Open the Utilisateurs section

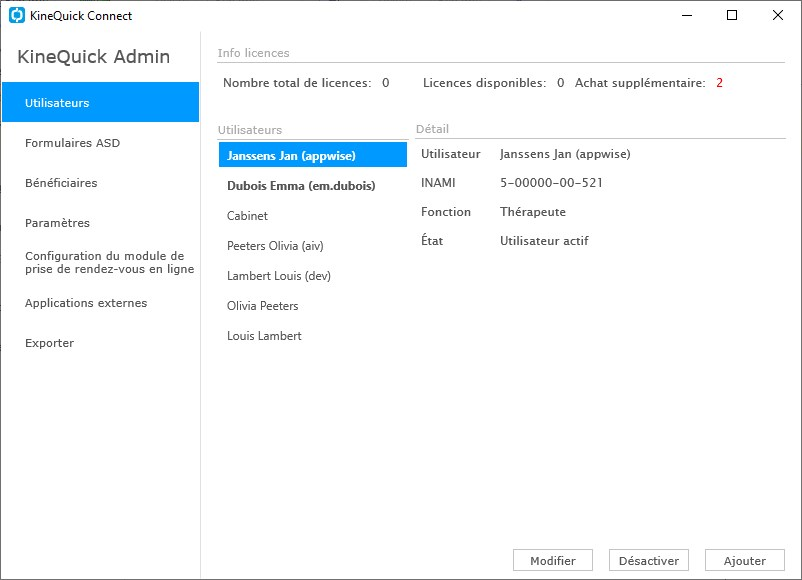100,102
